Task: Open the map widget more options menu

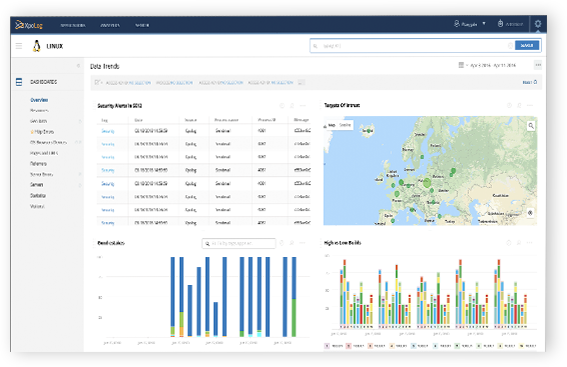Action: [530, 105]
